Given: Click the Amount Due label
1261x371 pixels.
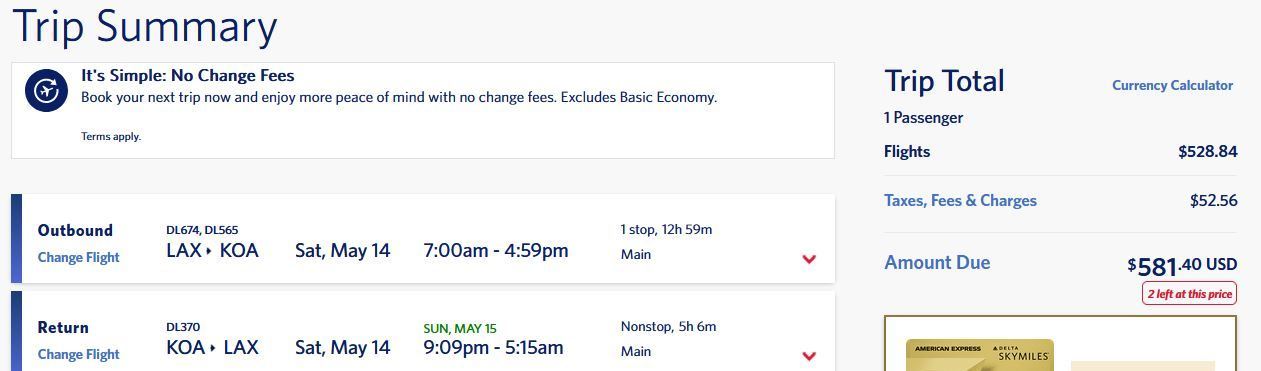Looking at the screenshot, I should pyautogui.click(x=937, y=262).
